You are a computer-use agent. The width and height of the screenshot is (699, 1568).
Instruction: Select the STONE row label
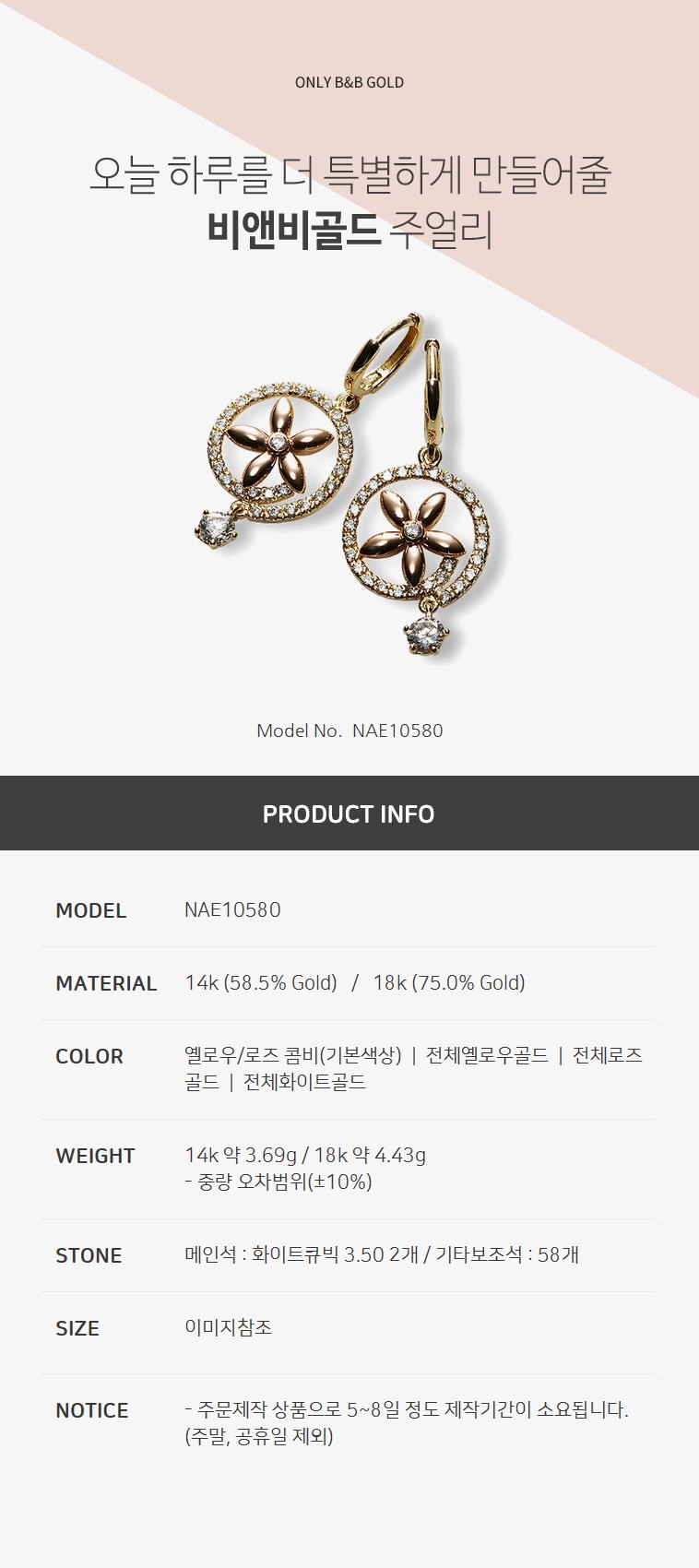click(89, 1255)
